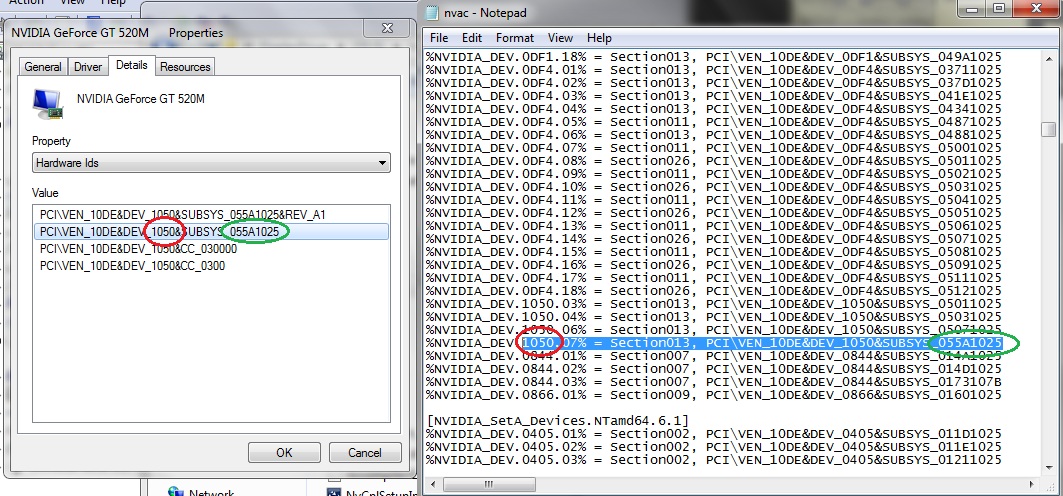This screenshot has height=496, width=1063.
Task: Select the Details tab
Action: click(132, 65)
